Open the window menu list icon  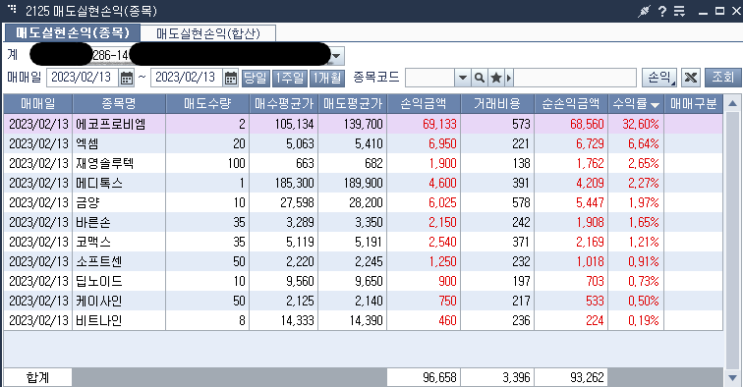[680, 11]
